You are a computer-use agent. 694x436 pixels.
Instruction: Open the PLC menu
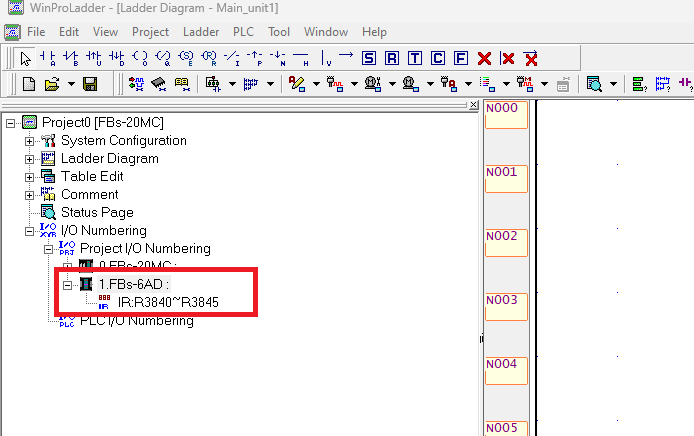click(244, 32)
